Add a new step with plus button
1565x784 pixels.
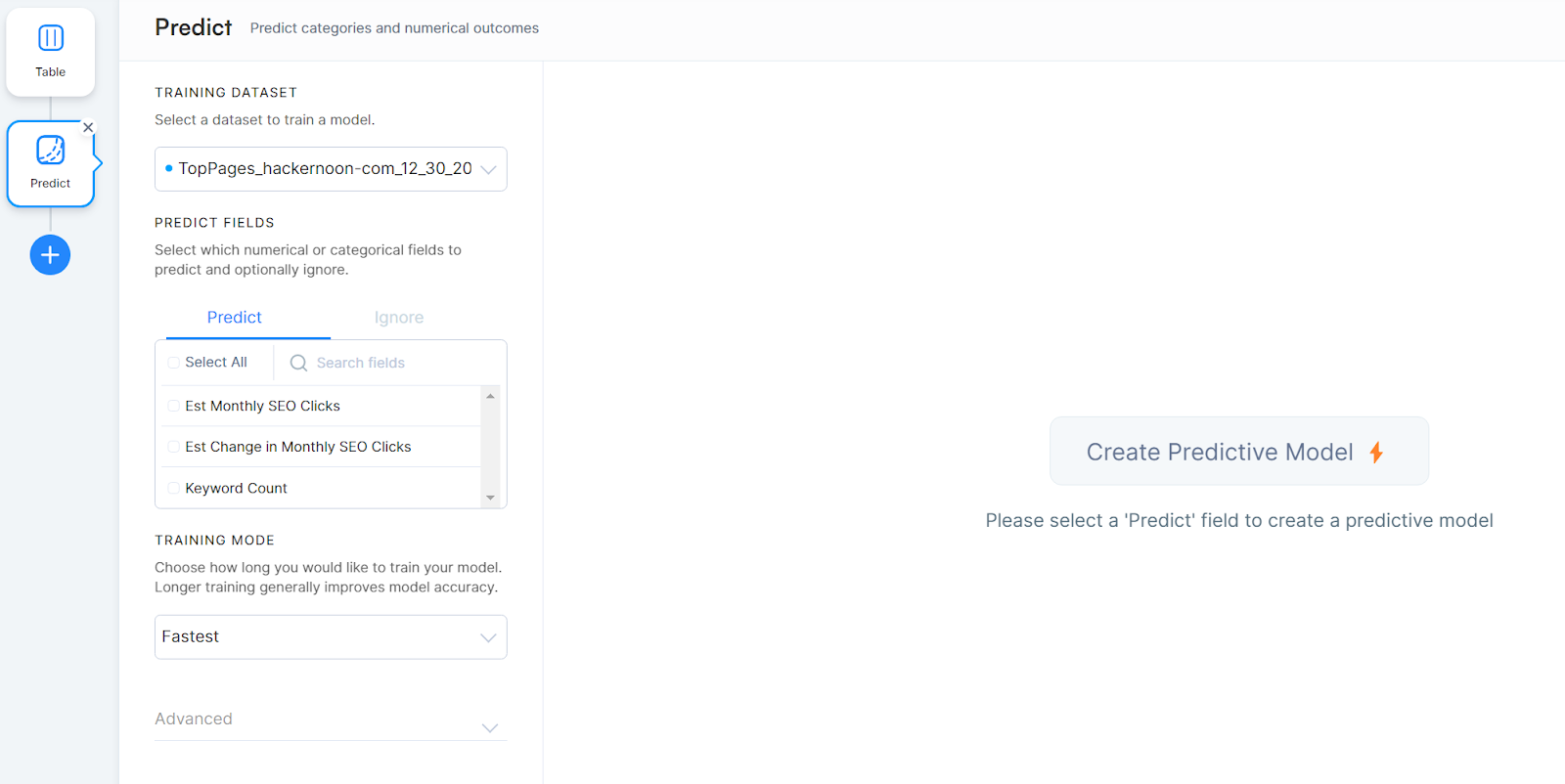click(x=50, y=255)
